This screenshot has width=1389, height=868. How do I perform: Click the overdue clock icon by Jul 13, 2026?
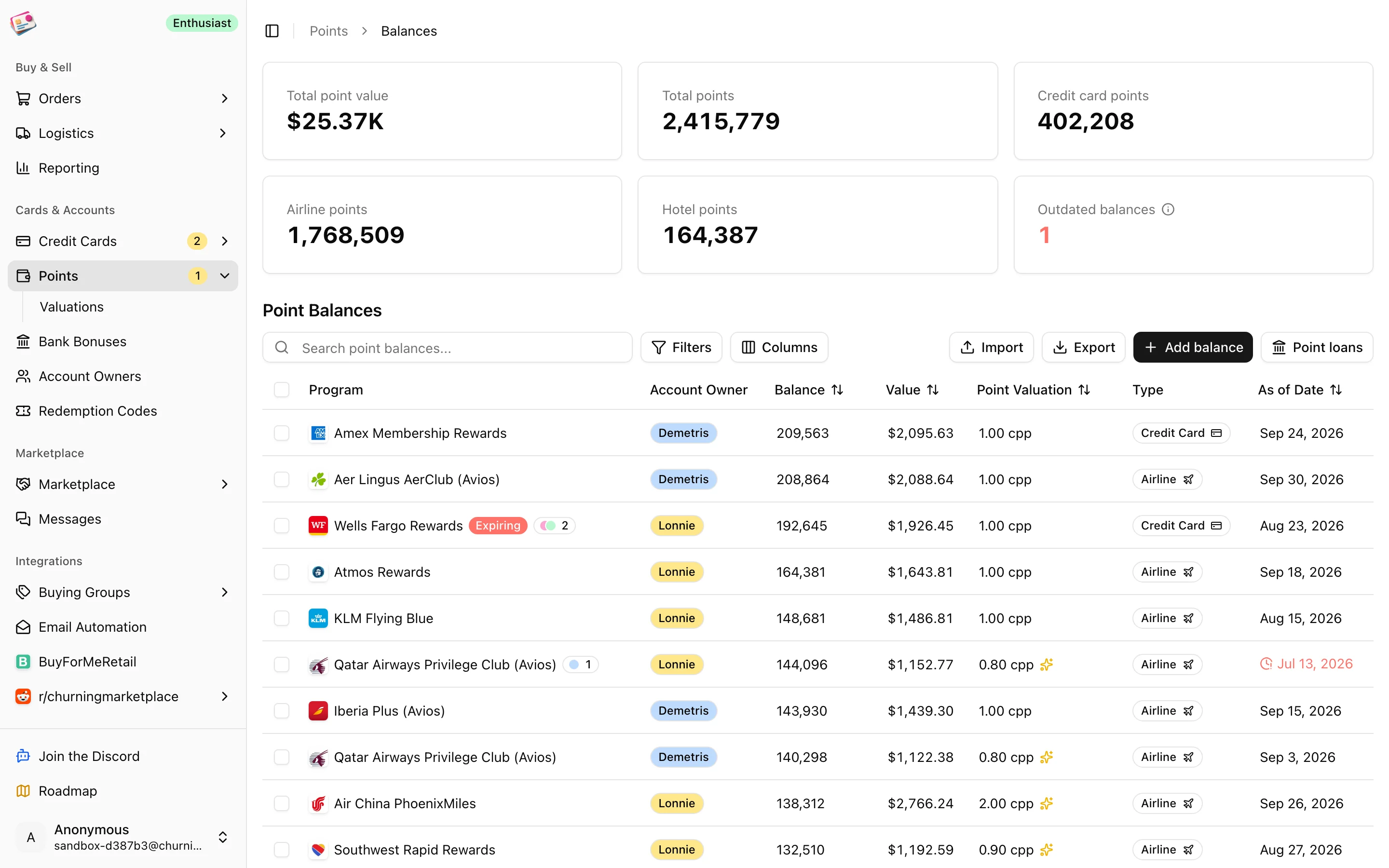tap(1266, 664)
